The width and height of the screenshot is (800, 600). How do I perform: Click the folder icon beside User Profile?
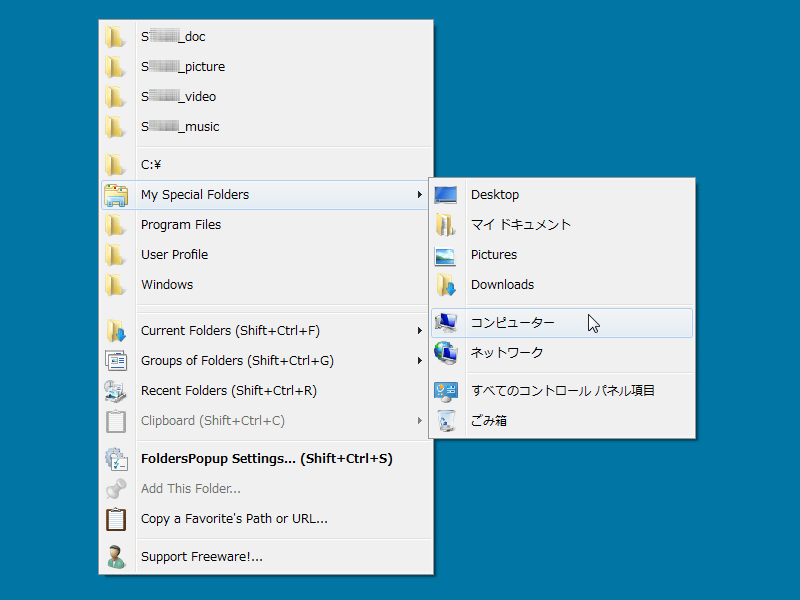coord(115,255)
